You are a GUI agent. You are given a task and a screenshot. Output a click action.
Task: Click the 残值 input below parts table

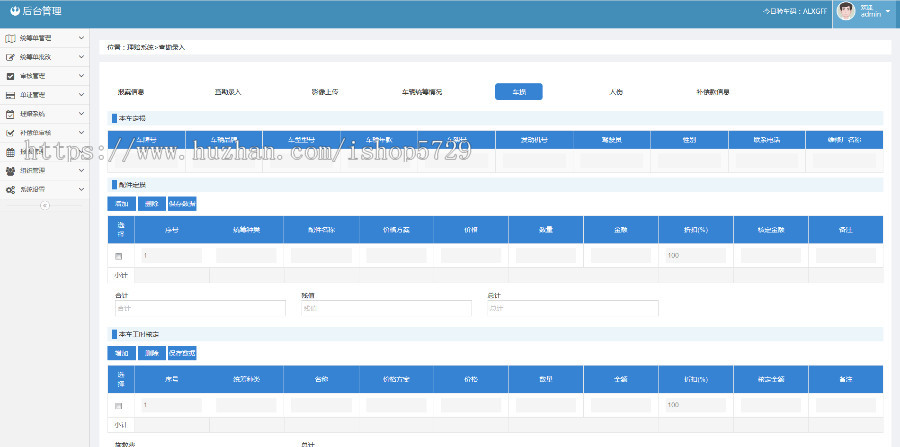coord(386,308)
